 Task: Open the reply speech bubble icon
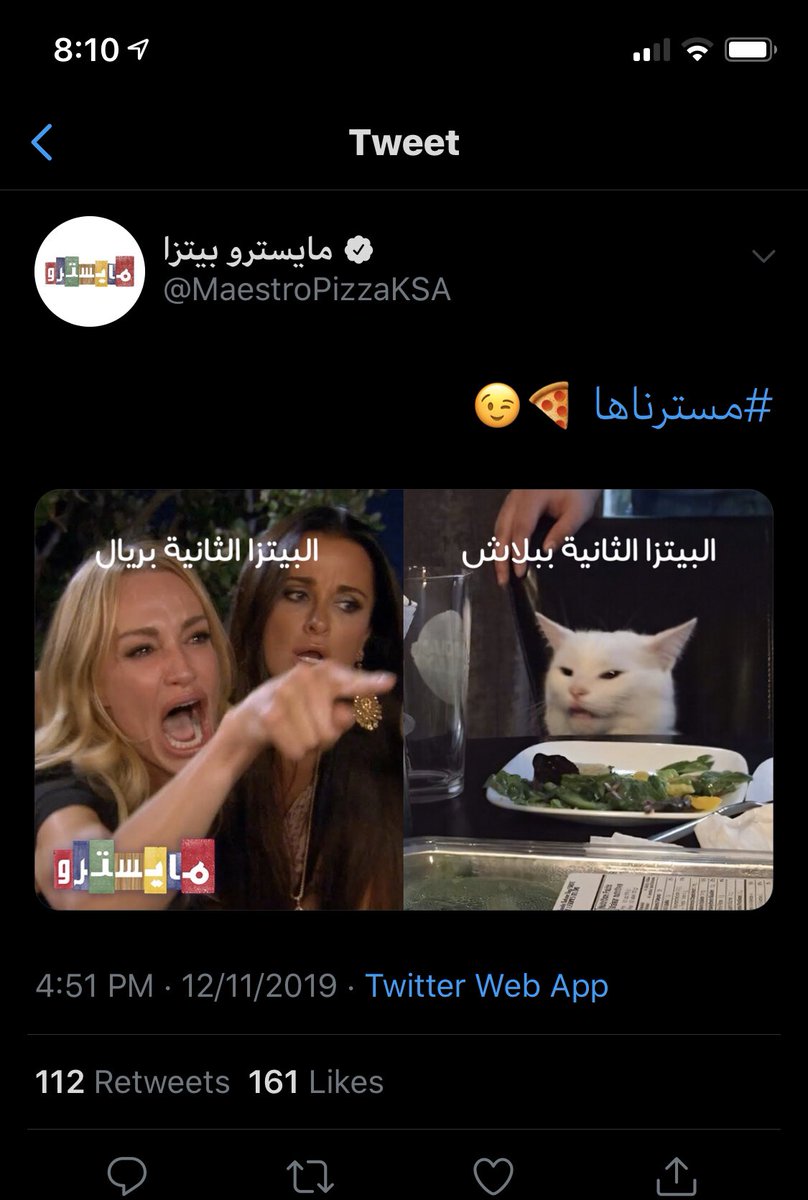coord(127,1175)
